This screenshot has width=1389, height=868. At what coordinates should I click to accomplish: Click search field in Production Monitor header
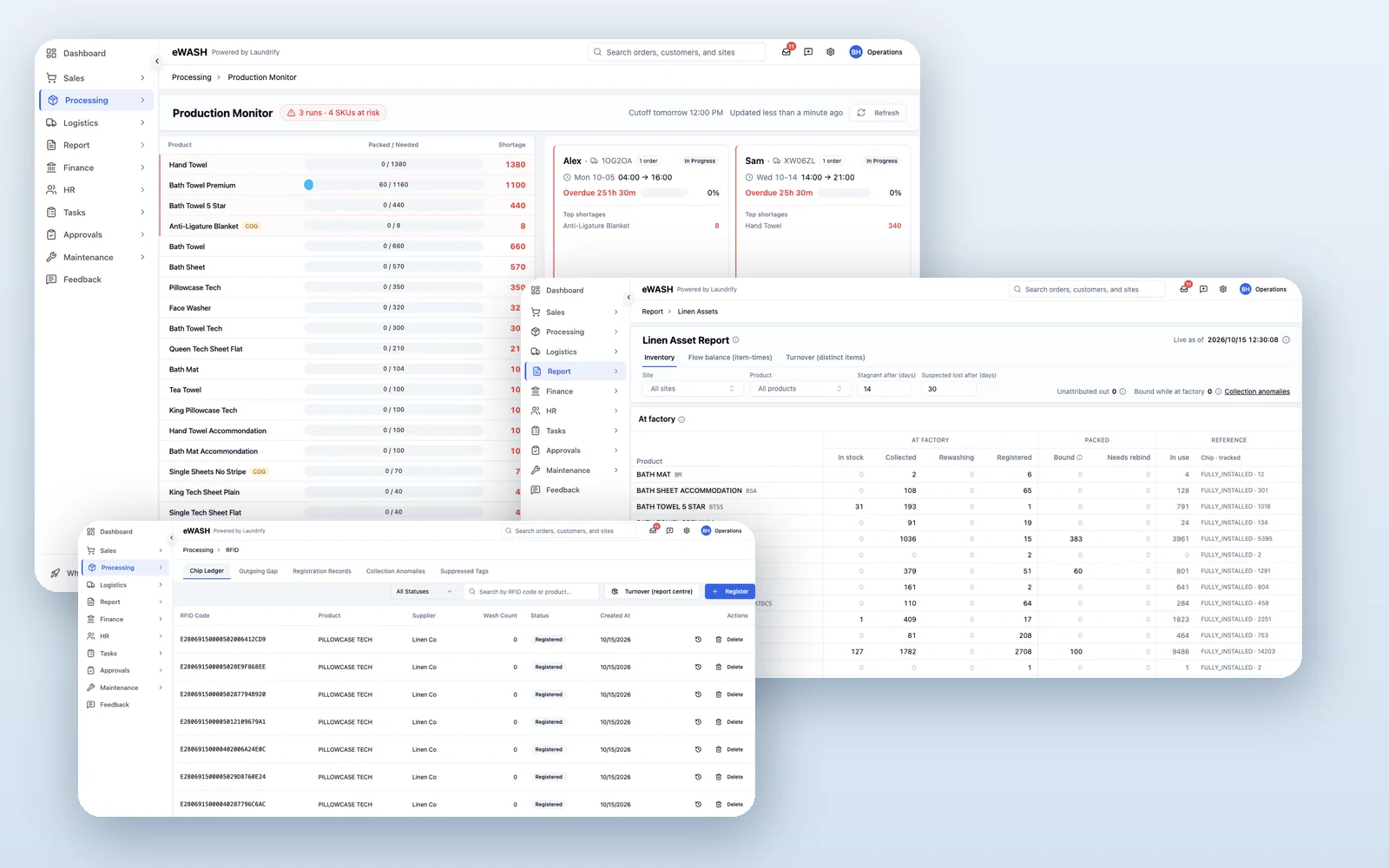point(677,52)
